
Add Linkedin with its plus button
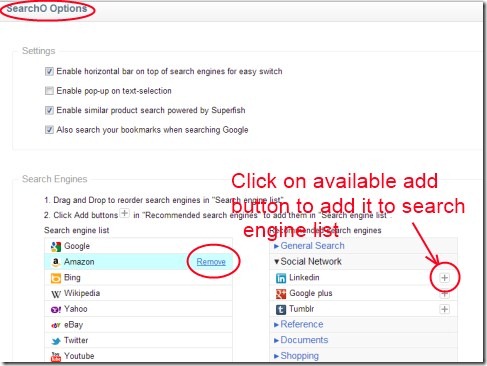[x=444, y=278]
